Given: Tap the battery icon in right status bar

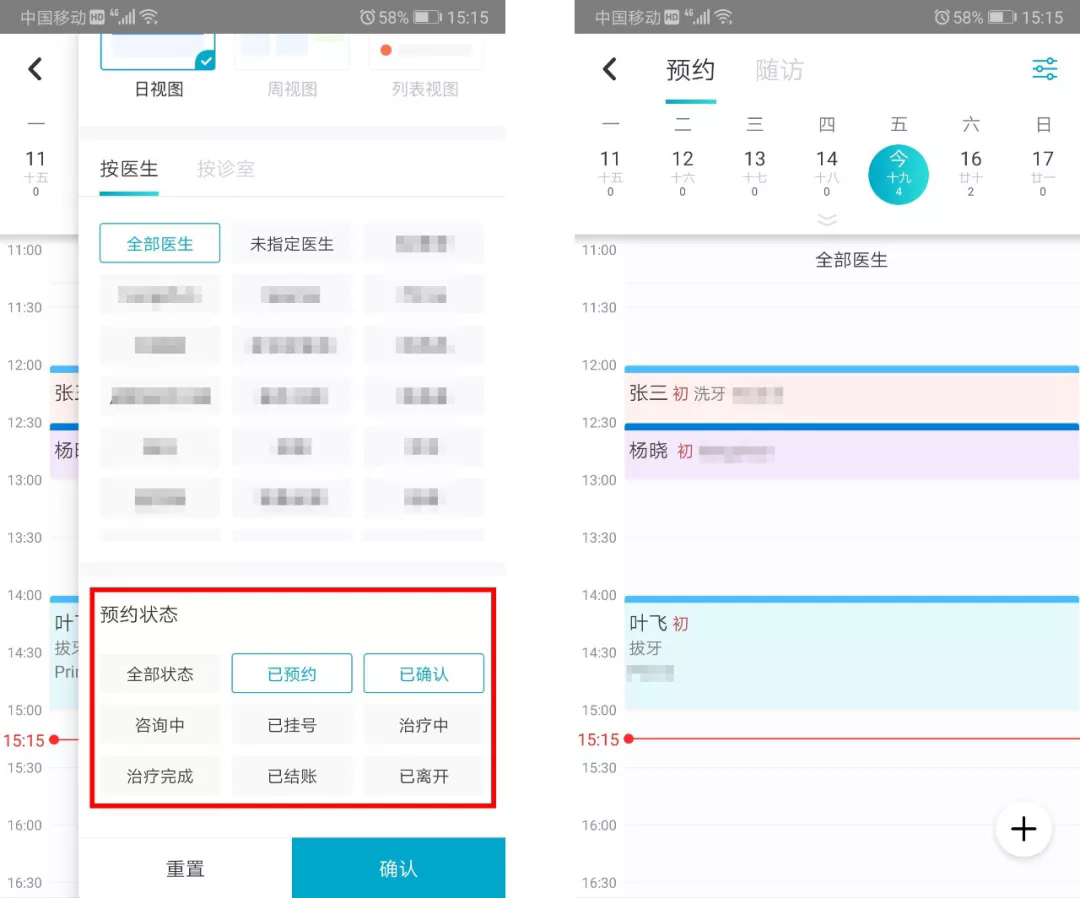Looking at the screenshot, I should tap(1003, 17).
